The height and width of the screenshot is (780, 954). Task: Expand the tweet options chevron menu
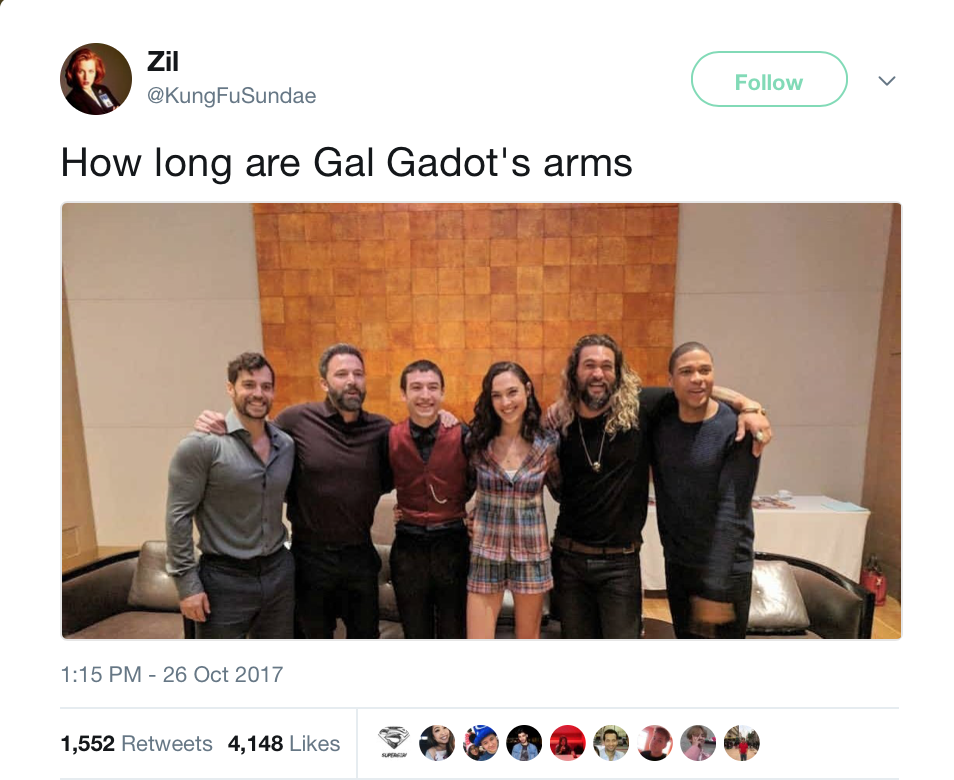(887, 80)
